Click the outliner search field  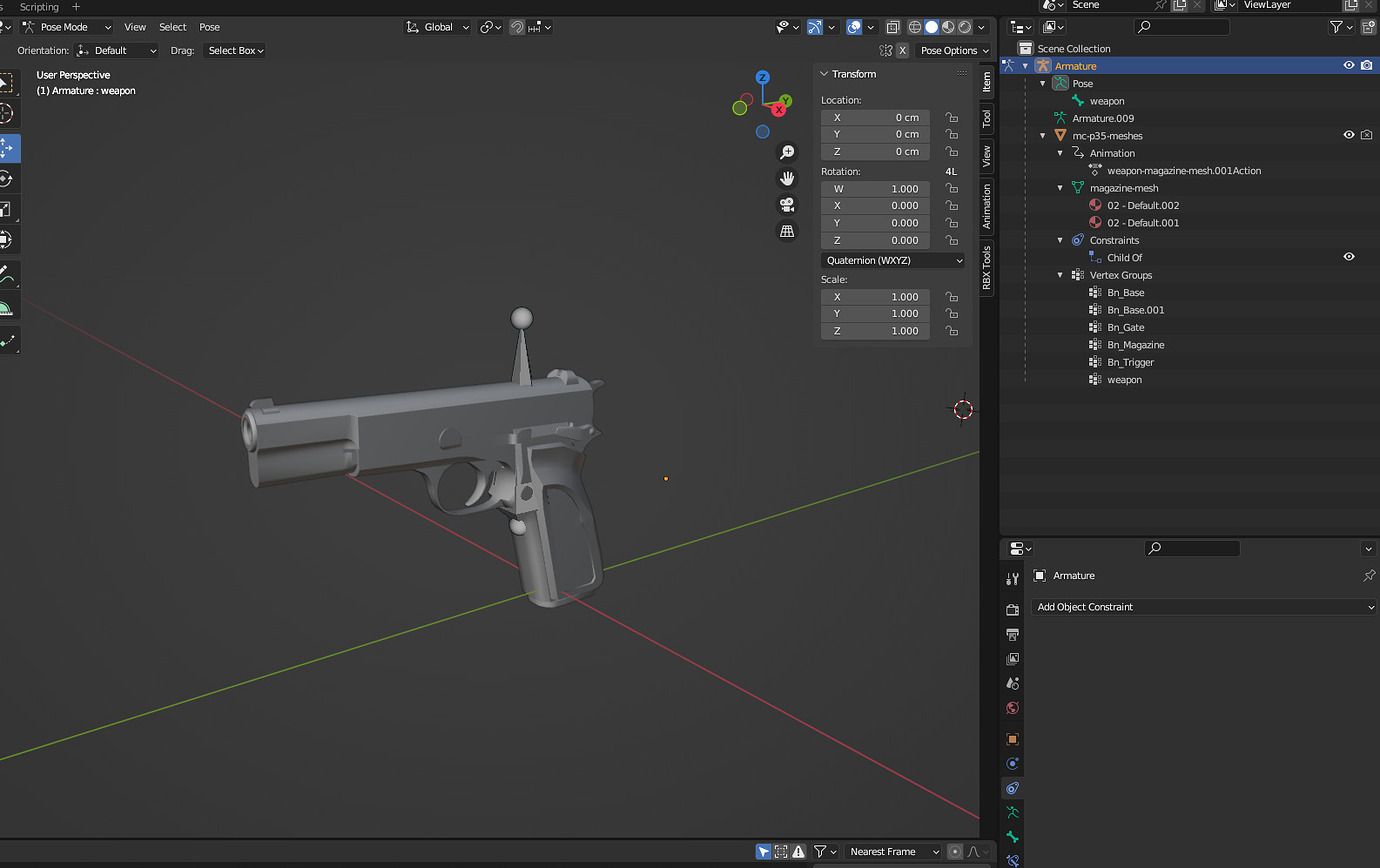coord(1181,27)
